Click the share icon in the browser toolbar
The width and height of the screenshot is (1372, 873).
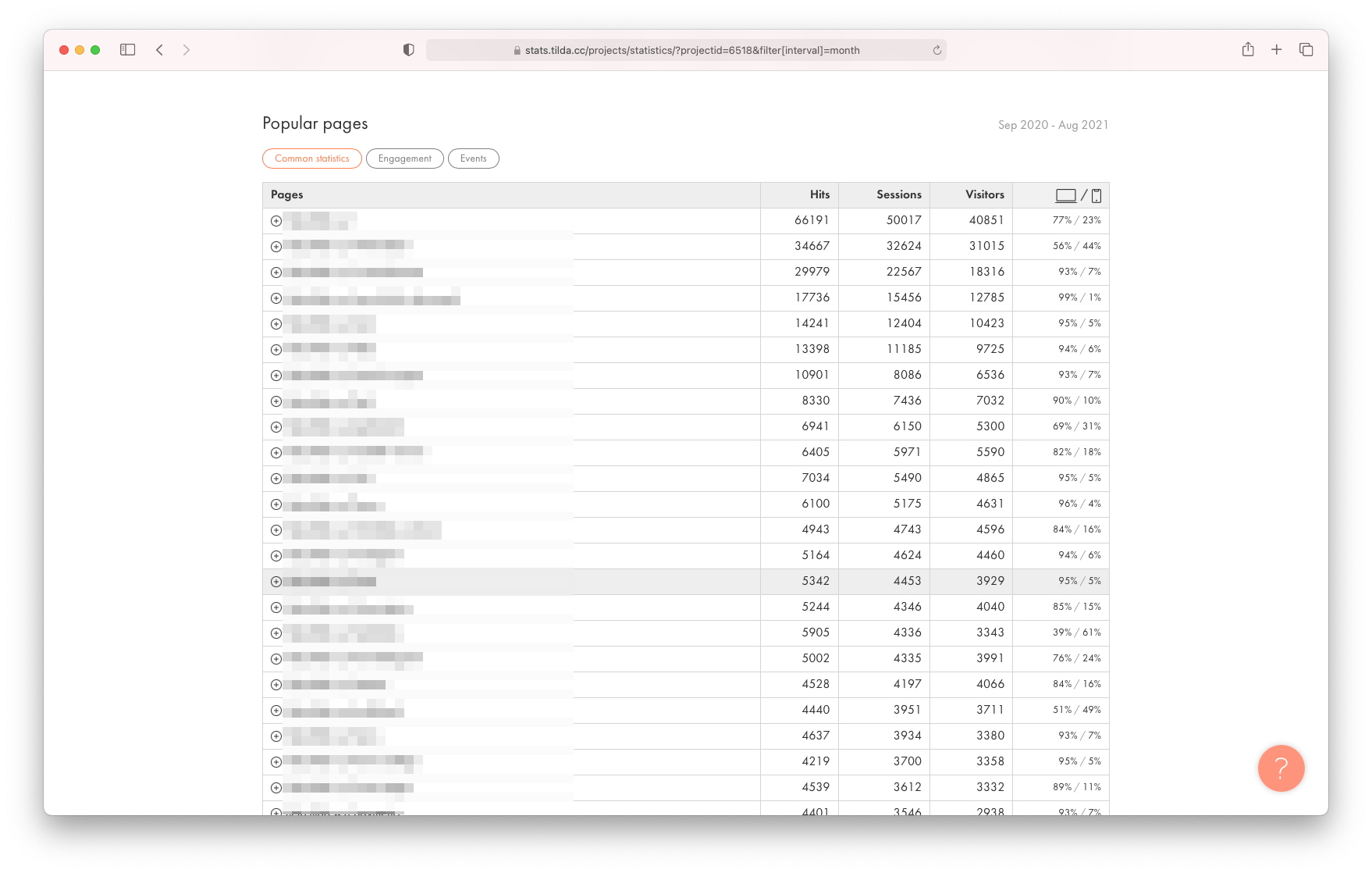click(1248, 49)
